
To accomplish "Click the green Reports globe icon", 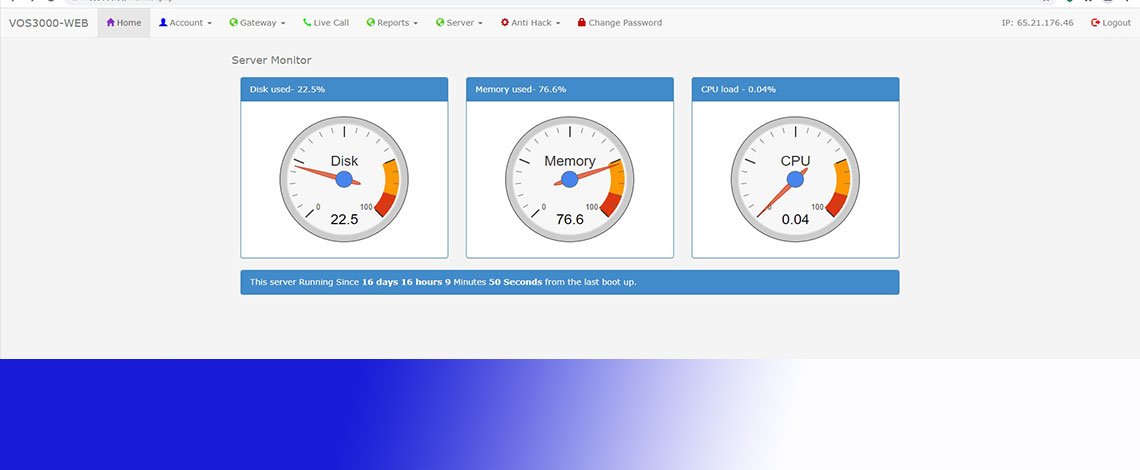I will pos(371,23).
